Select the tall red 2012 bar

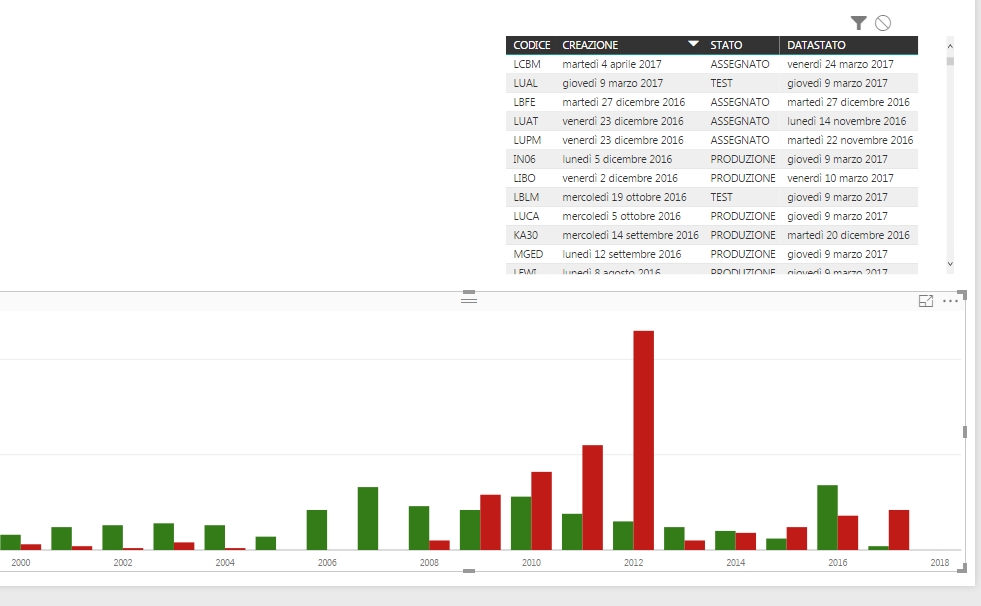tap(644, 440)
